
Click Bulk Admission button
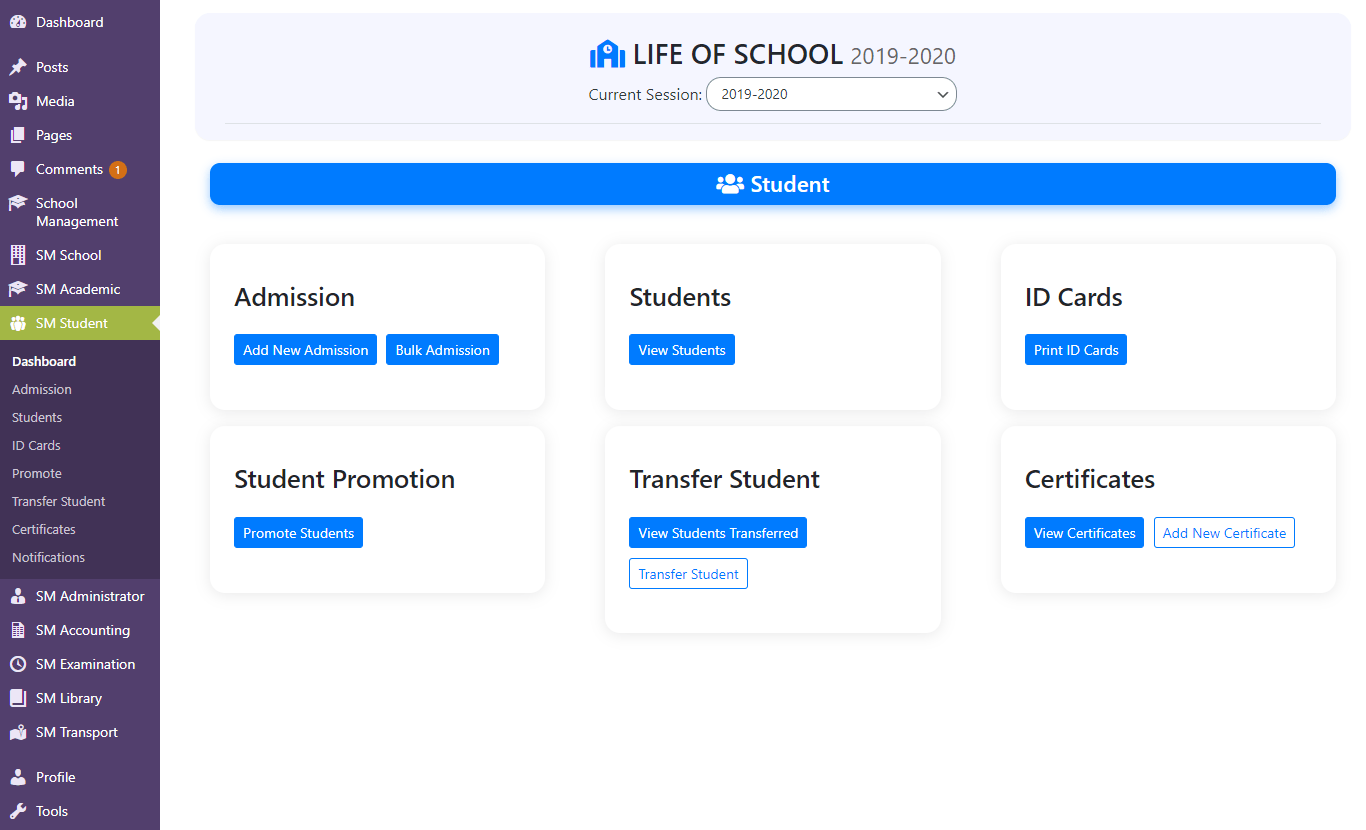[x=442, y=350]
